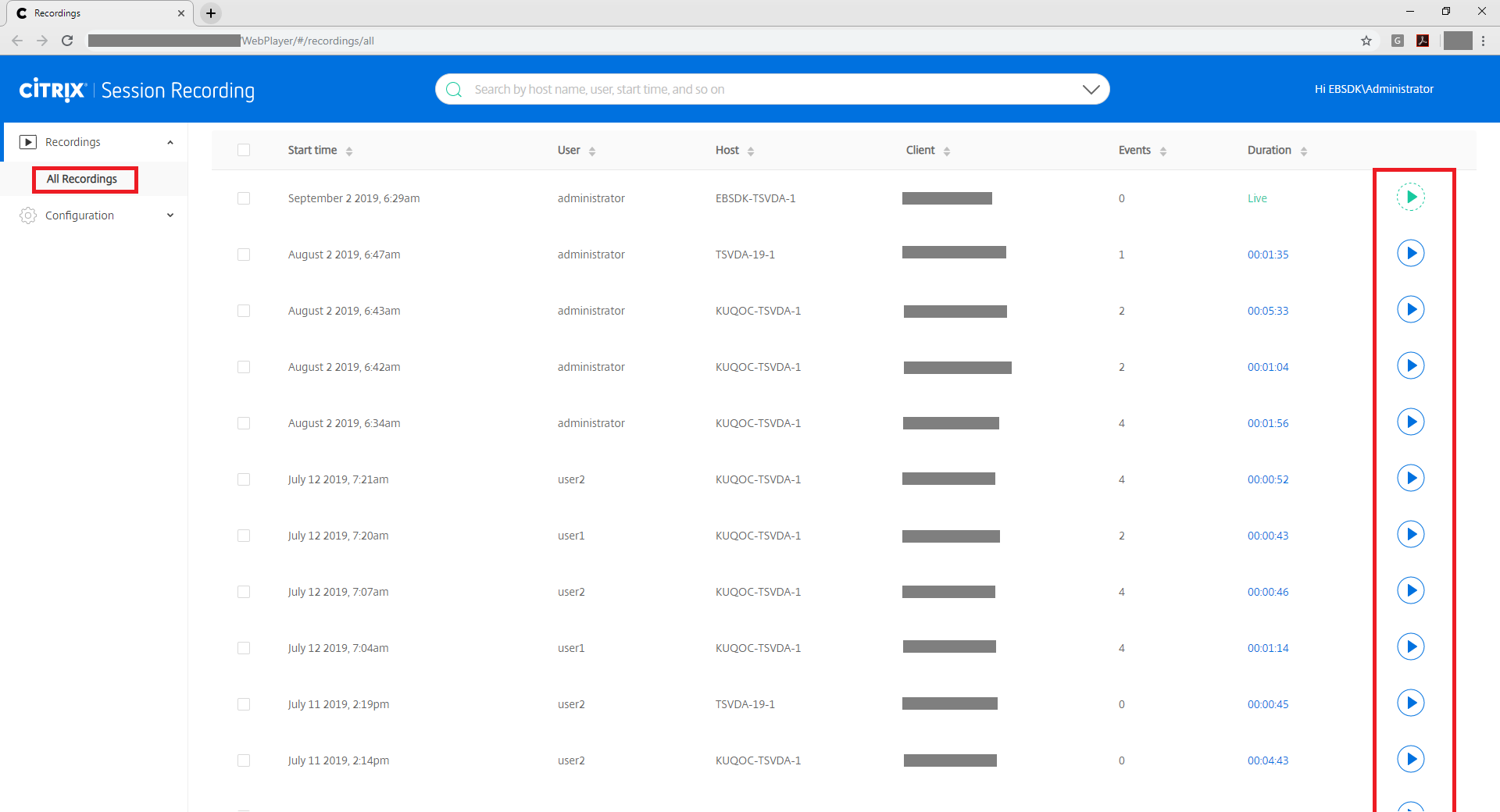Go forward in browser history
The width and height of the screenshot is (1500, 812).
point(42,41)
